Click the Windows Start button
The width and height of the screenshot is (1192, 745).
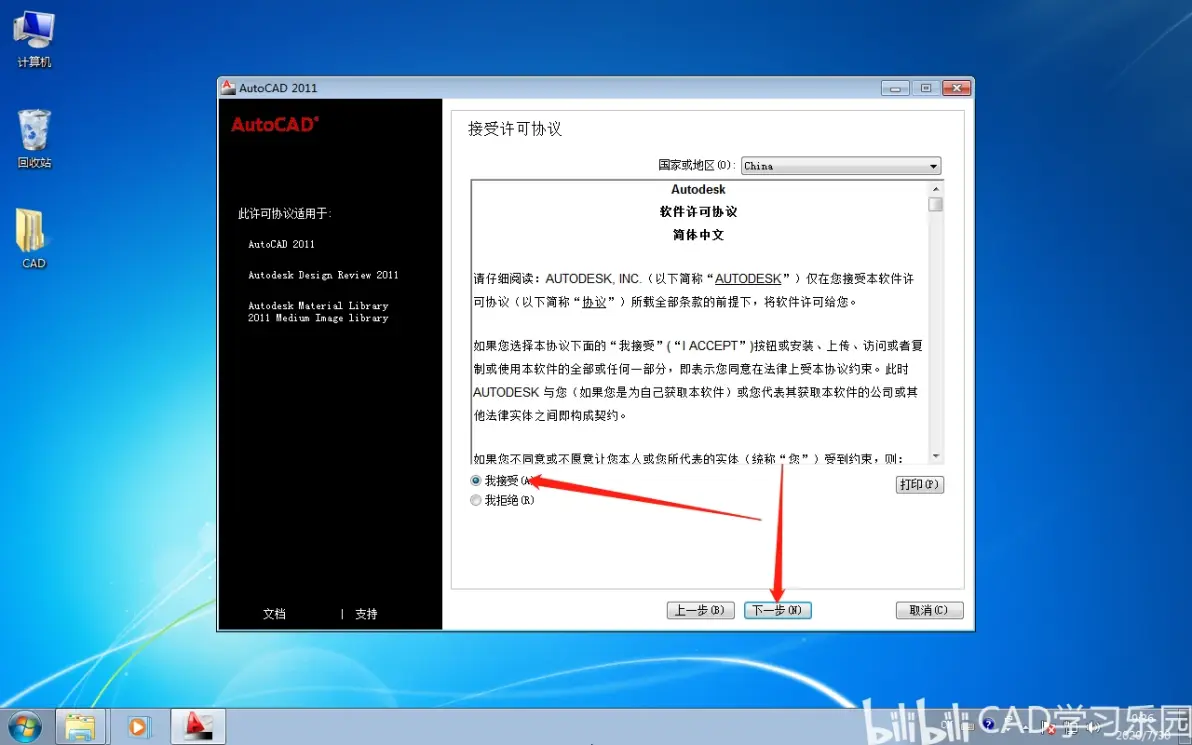[24, 727]
